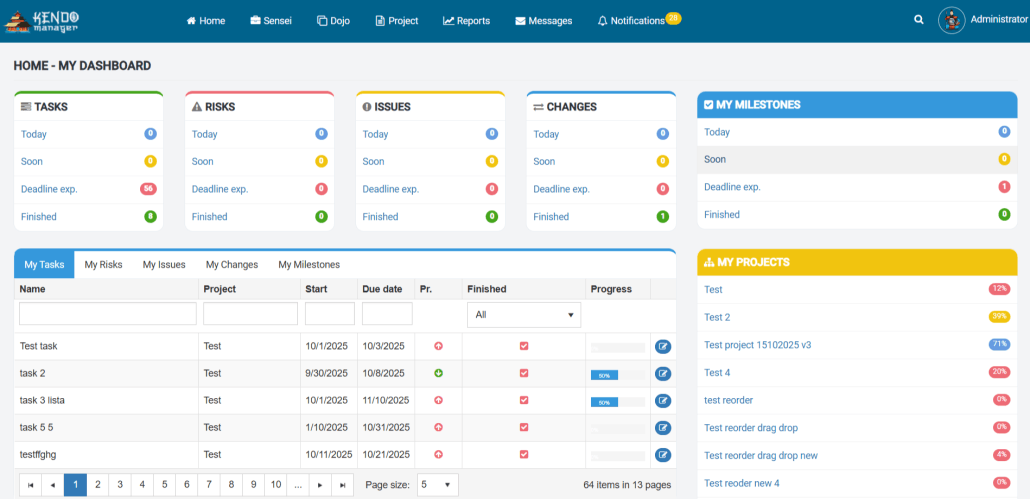
Task: Open the Administrator avatar icon
Action: tap(951, 20)
